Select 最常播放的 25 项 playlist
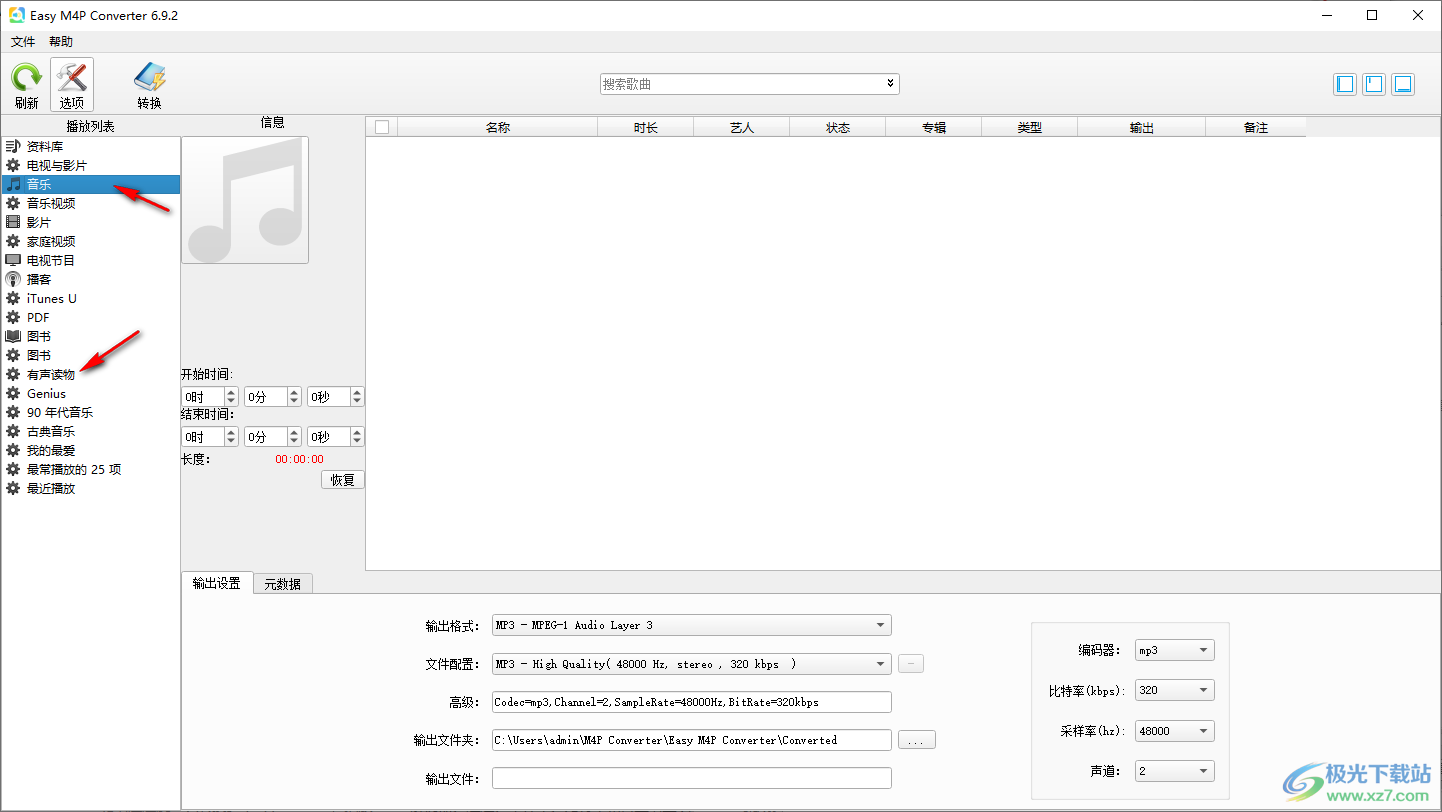Screen dimensions: 1442x812 click(x=91, y=469)
